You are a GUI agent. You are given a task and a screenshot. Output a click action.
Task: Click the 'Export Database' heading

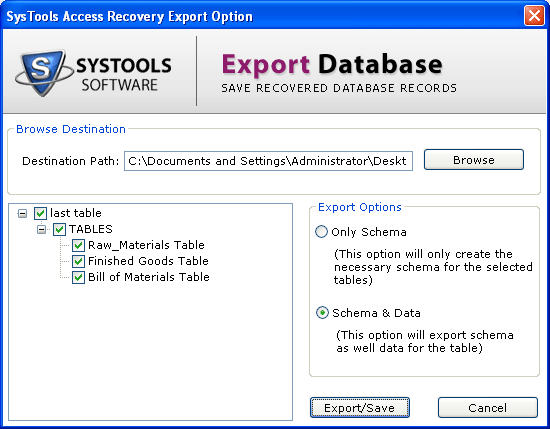332,64
